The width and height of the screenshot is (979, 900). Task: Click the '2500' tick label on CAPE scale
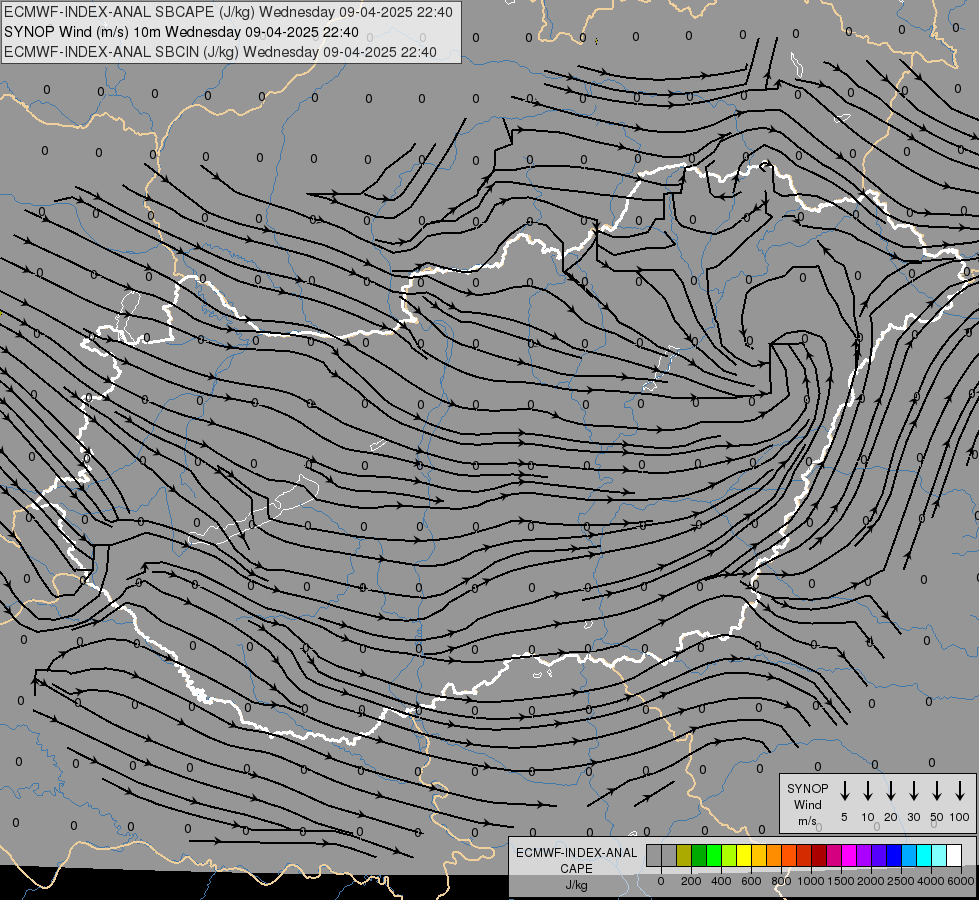click(x=901, y=881)
